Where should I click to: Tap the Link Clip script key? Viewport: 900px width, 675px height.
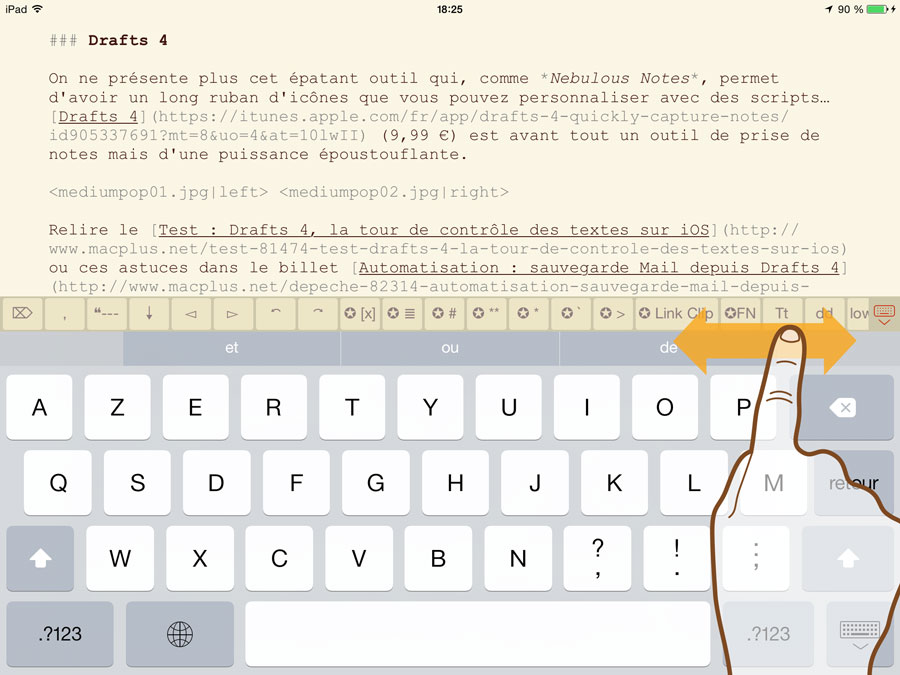pyautogui.click(x=676, y=313)
